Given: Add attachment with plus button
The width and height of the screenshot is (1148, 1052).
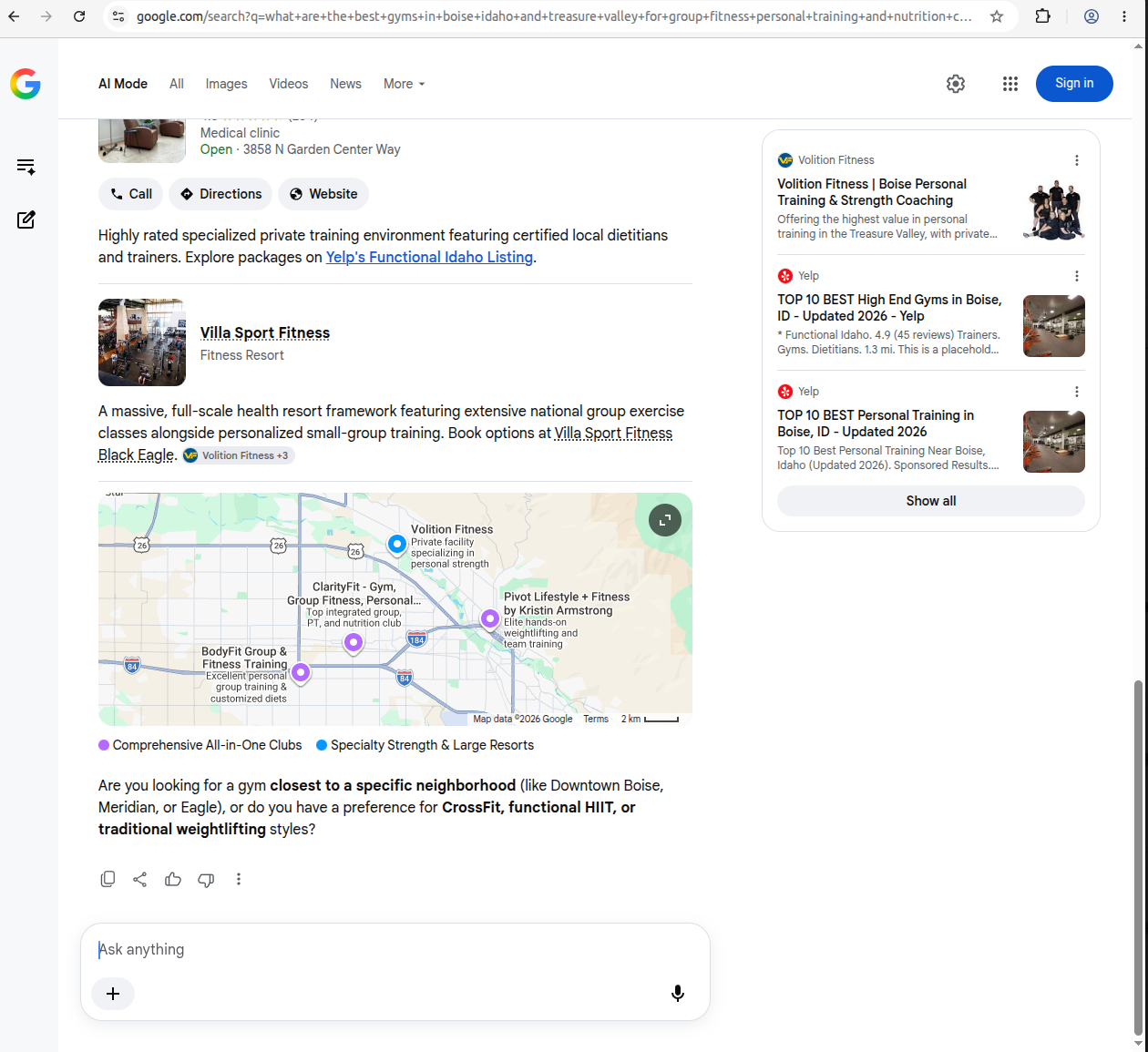Looking at the screenshot, I should [113, 994].
